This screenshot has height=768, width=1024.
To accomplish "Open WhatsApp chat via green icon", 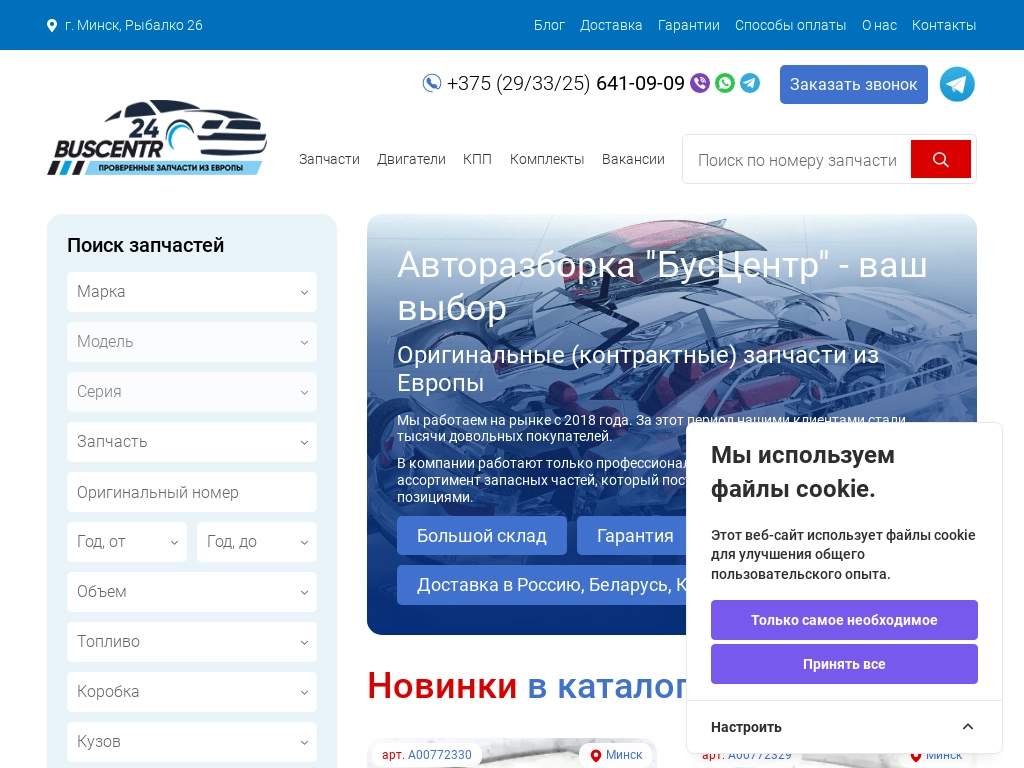I will tap(725, 83).
